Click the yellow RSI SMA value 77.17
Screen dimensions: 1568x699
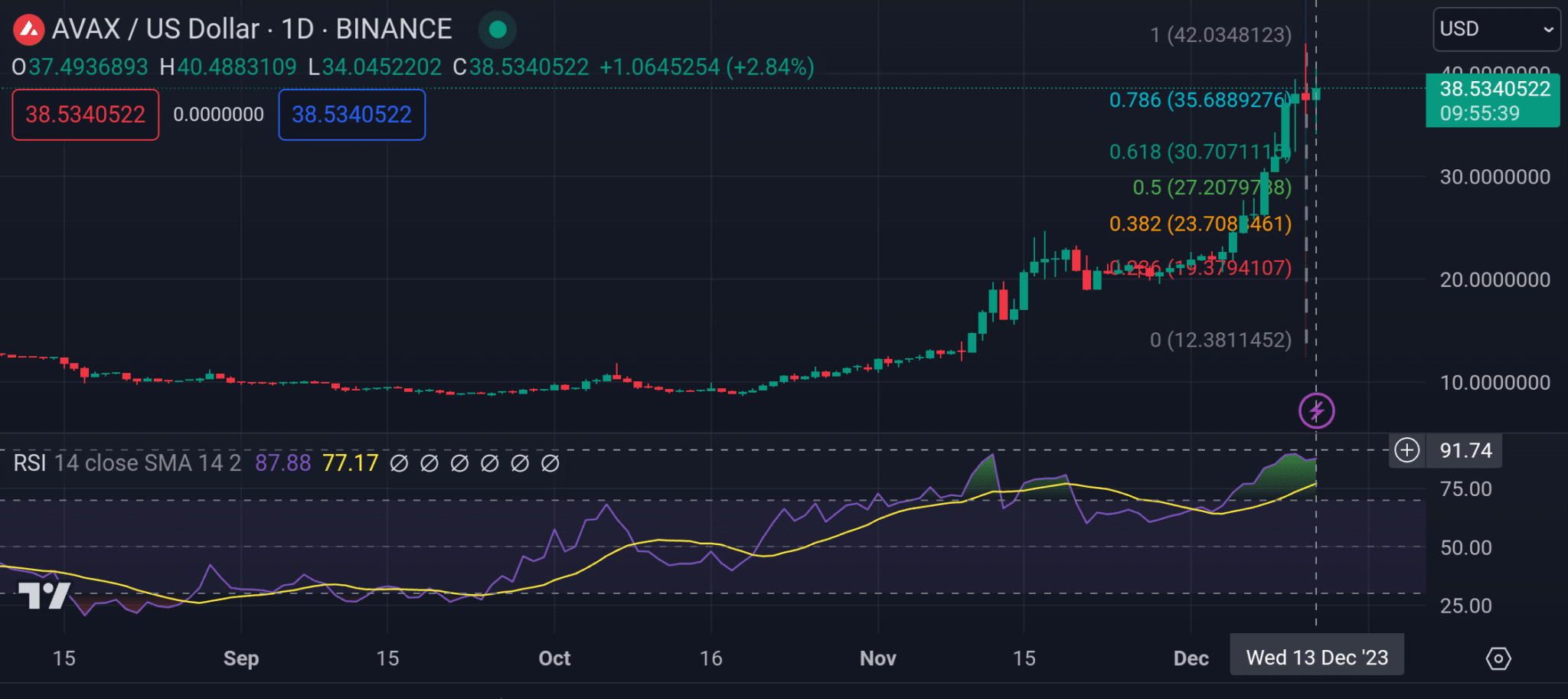[x=350, y=463]
